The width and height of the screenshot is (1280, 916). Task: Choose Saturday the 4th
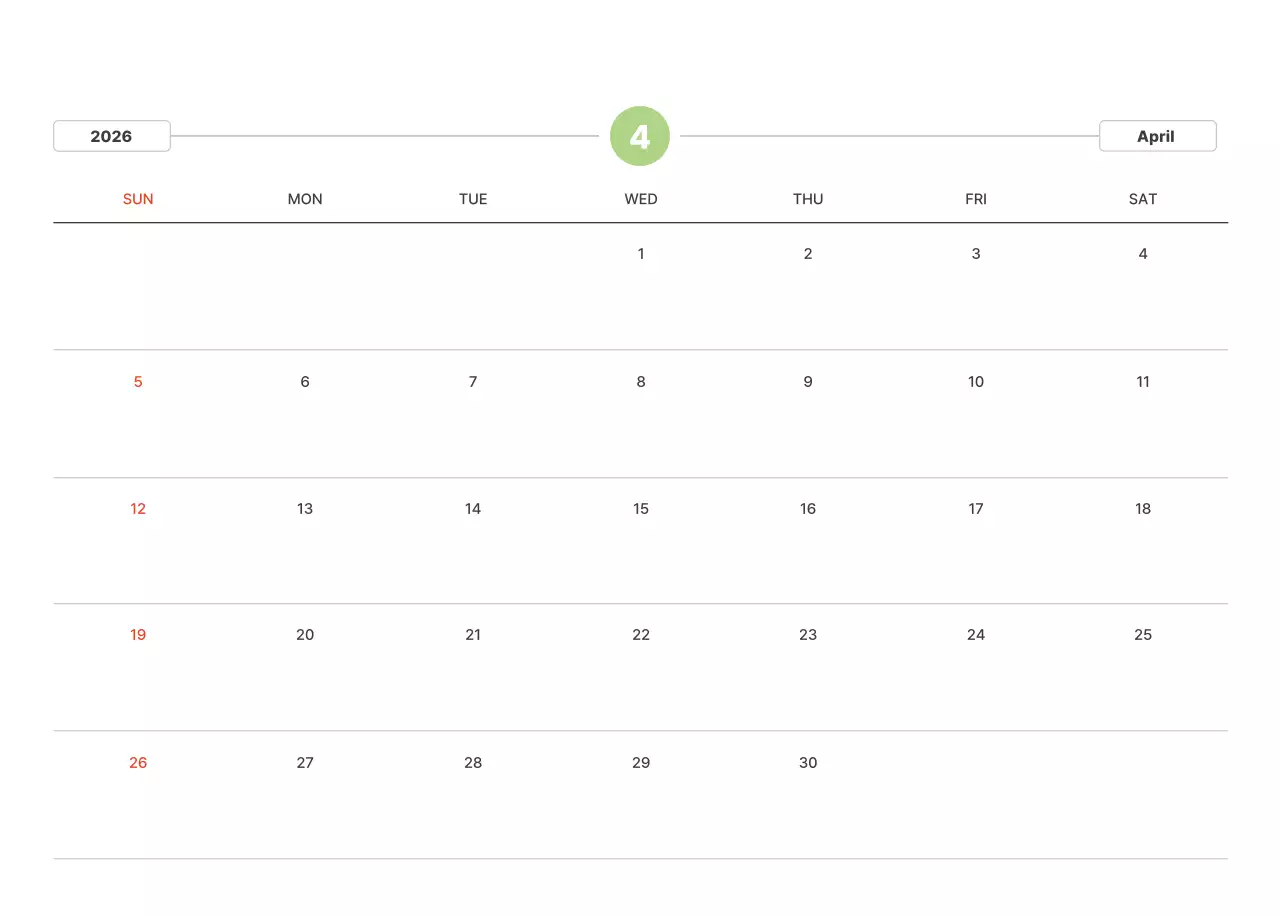pyautogui.click(x=1143, y=254)
